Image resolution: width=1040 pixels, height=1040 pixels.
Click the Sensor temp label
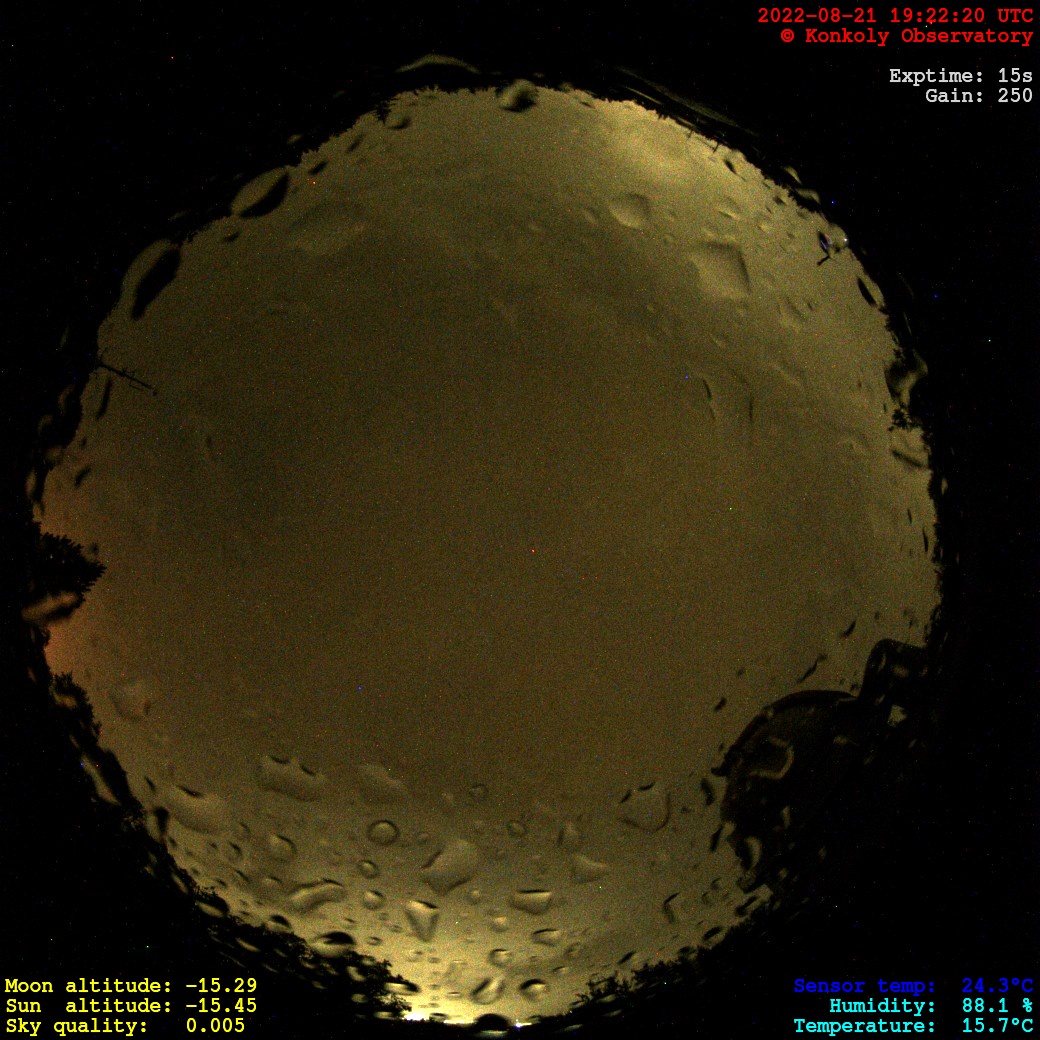865,986
